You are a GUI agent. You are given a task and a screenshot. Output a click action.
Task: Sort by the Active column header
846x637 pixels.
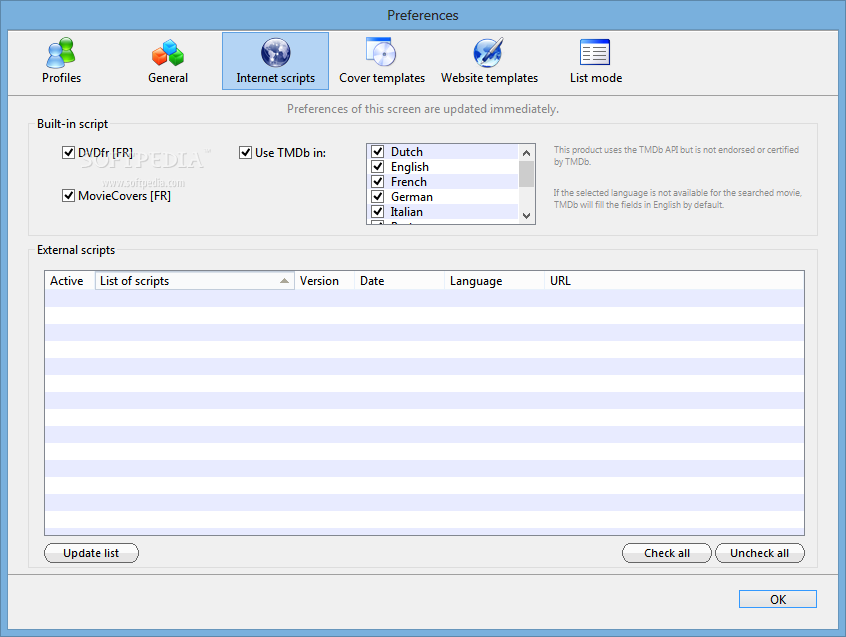tap(70, 280)
